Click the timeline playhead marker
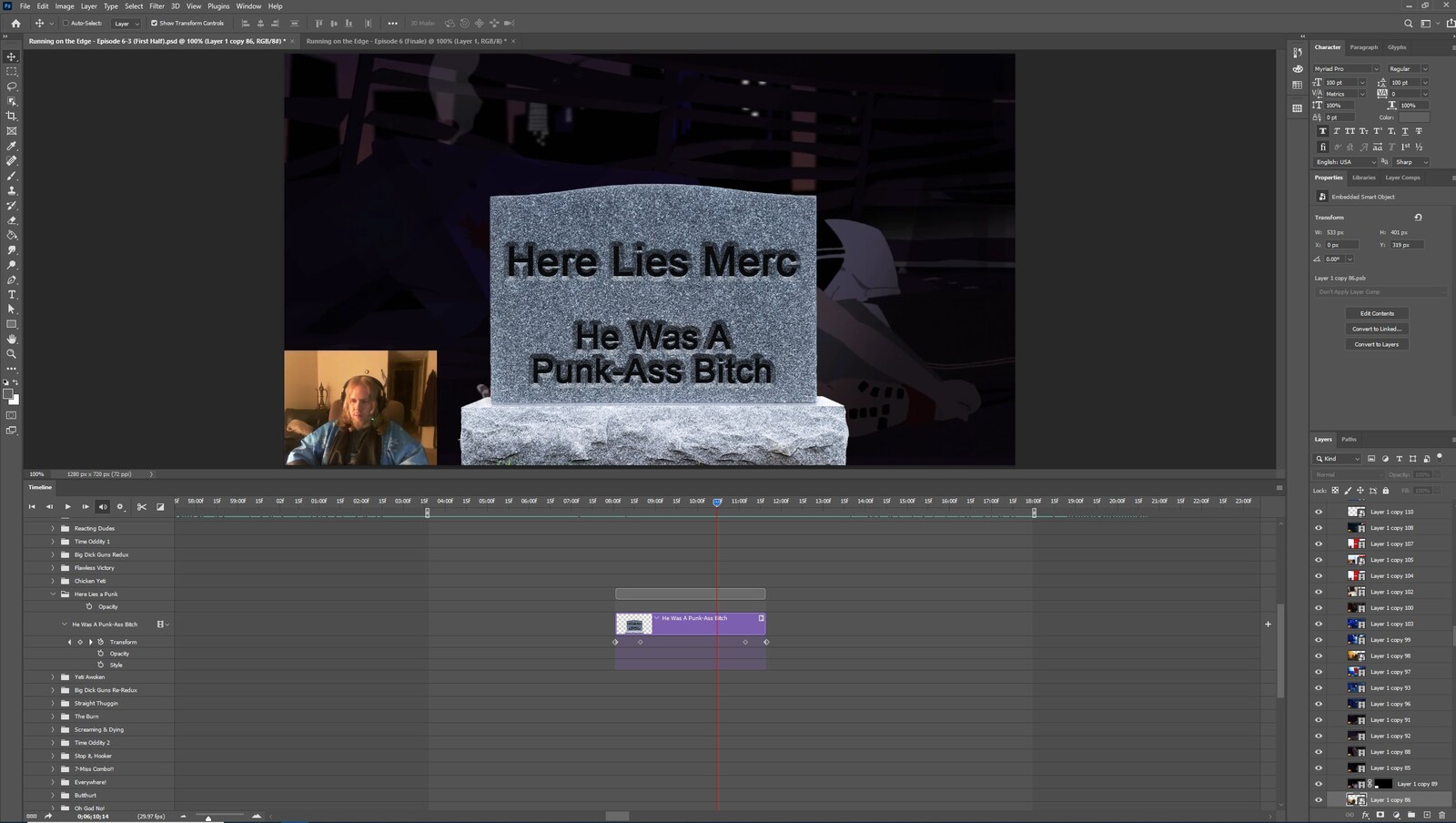 (717, 503)
